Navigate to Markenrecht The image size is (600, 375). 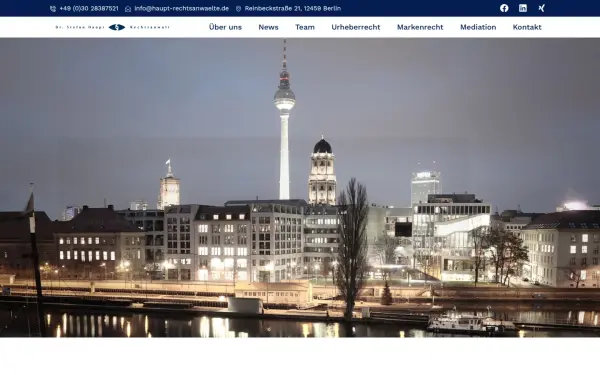tap(420, 27)
